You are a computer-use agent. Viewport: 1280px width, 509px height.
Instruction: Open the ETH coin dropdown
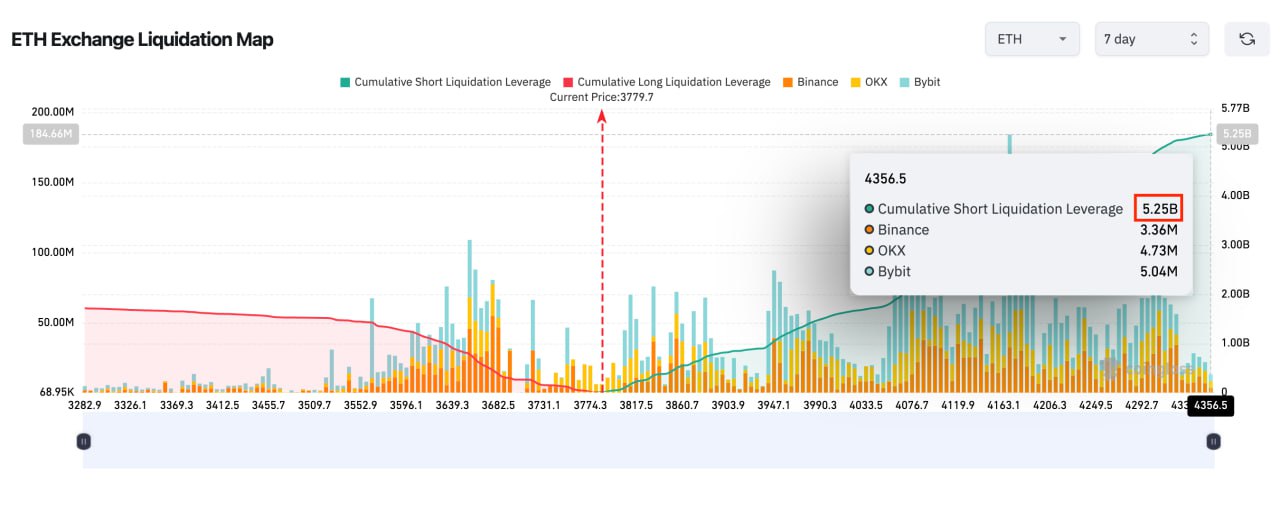(1032, 39)
